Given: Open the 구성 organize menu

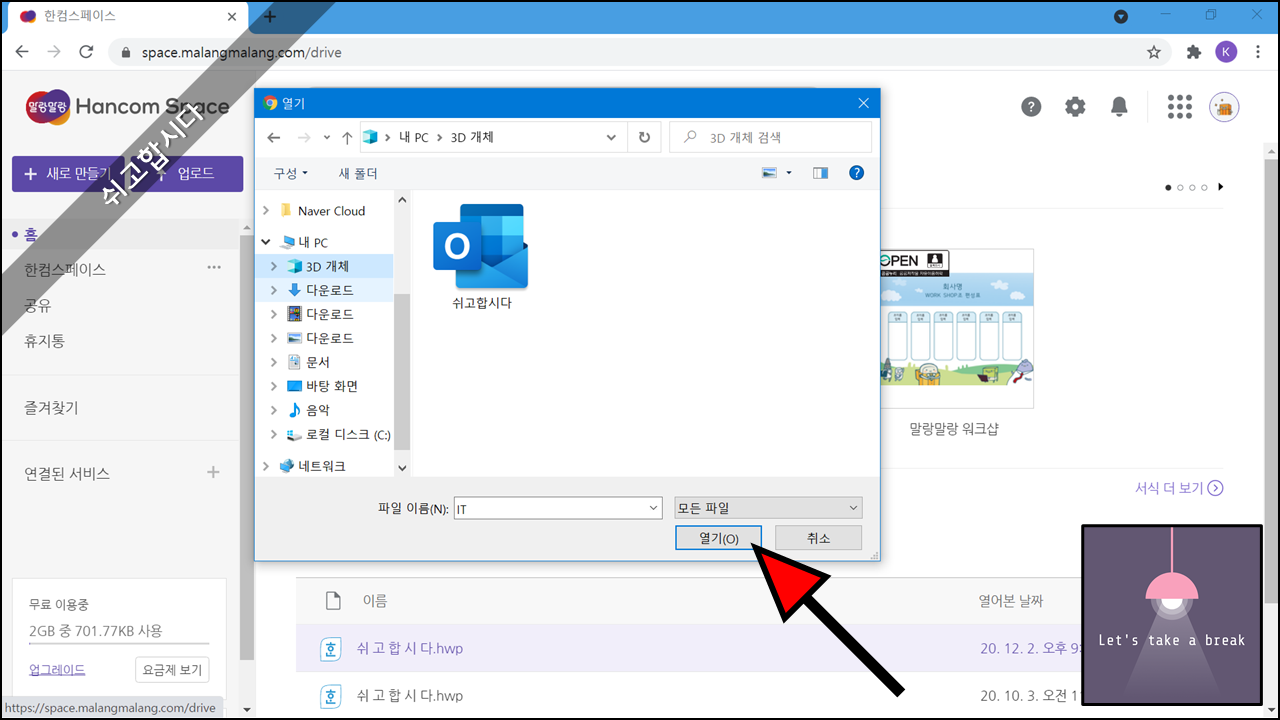Looking at the screenshot, I should (291, 173).
